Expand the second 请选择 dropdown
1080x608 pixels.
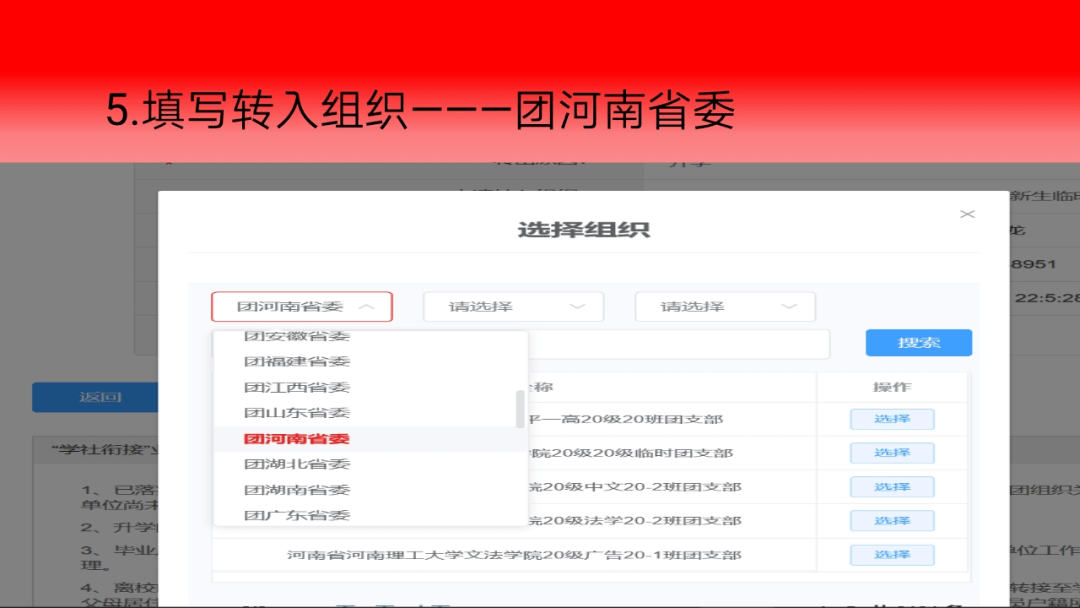[x=513, y=306]
